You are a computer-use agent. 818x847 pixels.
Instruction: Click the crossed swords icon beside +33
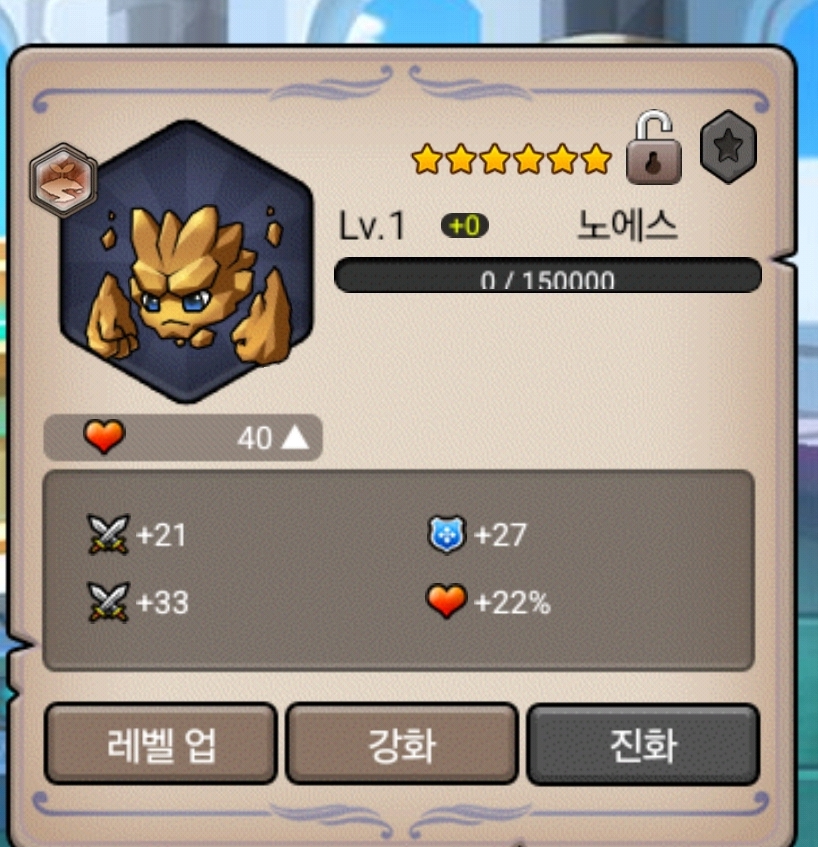tap(108, 602)
